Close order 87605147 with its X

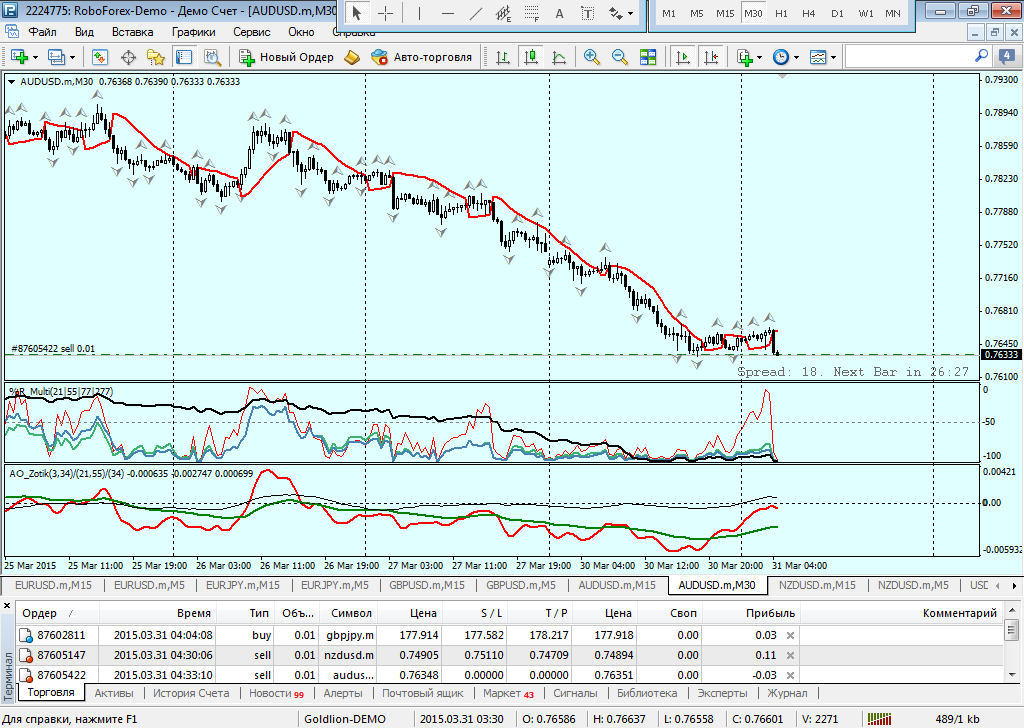point(790,655)
